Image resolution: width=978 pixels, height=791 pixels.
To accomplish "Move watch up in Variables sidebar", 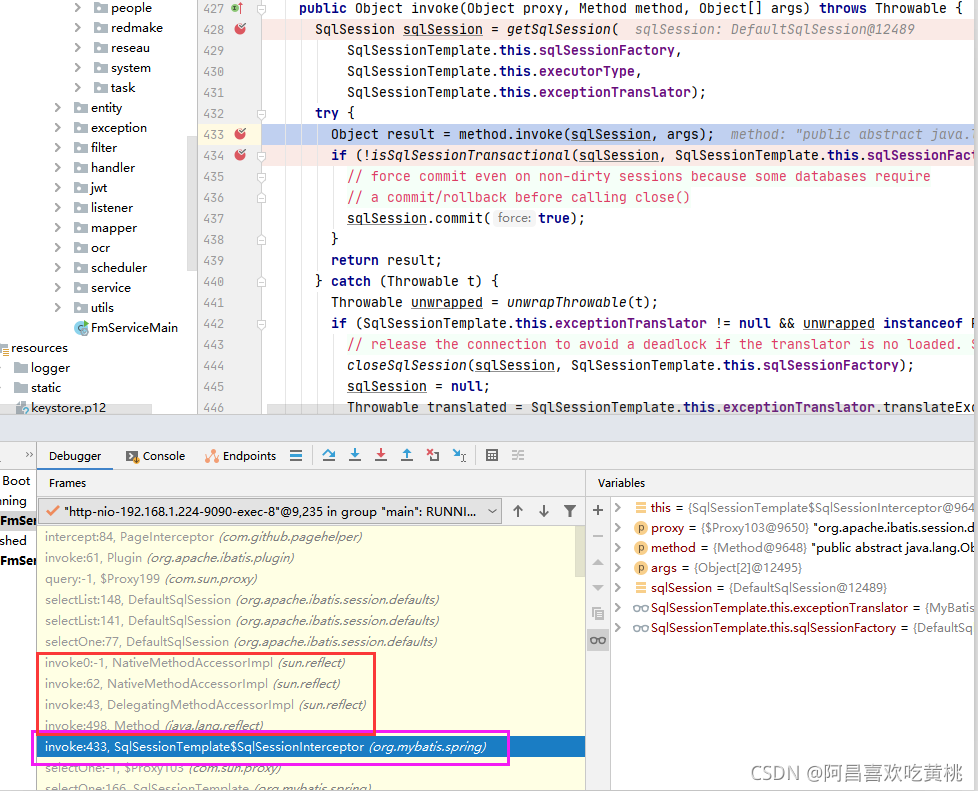I will click(598, 562).
